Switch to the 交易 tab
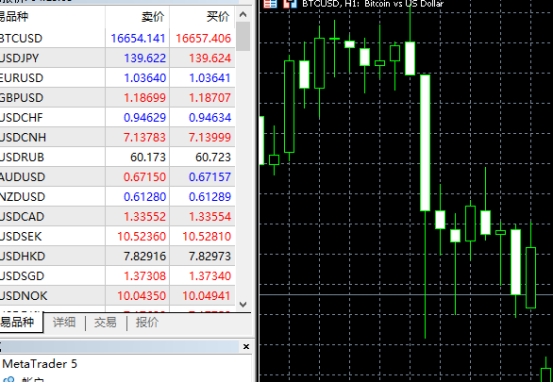Image resolution: width=554 pixels, height=383 pixels. (x=105, y=322)
